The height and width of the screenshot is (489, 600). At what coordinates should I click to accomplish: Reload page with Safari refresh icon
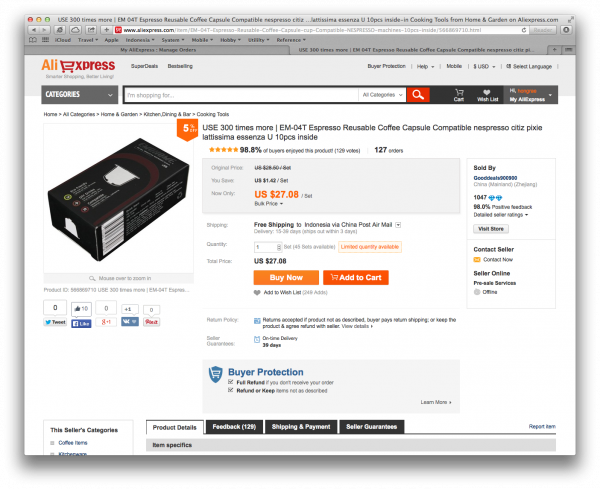click(x=523, y=30)
